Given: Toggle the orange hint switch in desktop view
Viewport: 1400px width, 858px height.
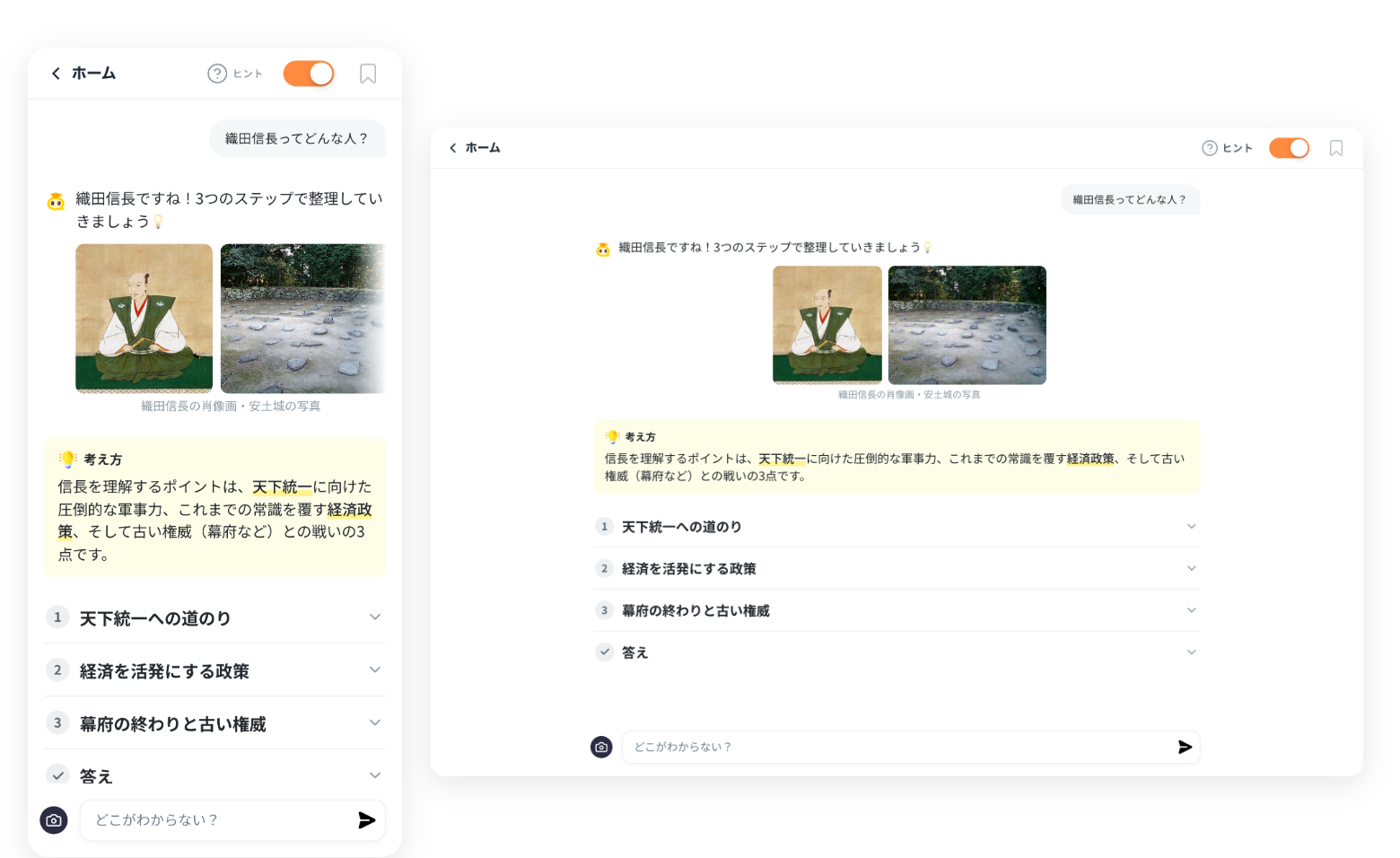Looking at the screenshot, I should click(1289, 148).
